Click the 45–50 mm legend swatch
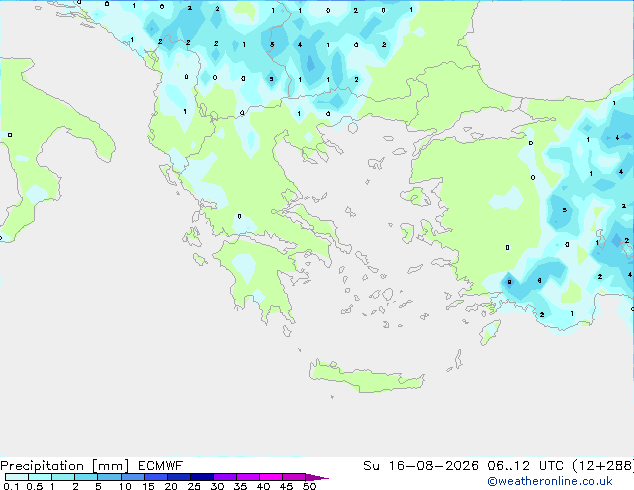 coord(294,477)
